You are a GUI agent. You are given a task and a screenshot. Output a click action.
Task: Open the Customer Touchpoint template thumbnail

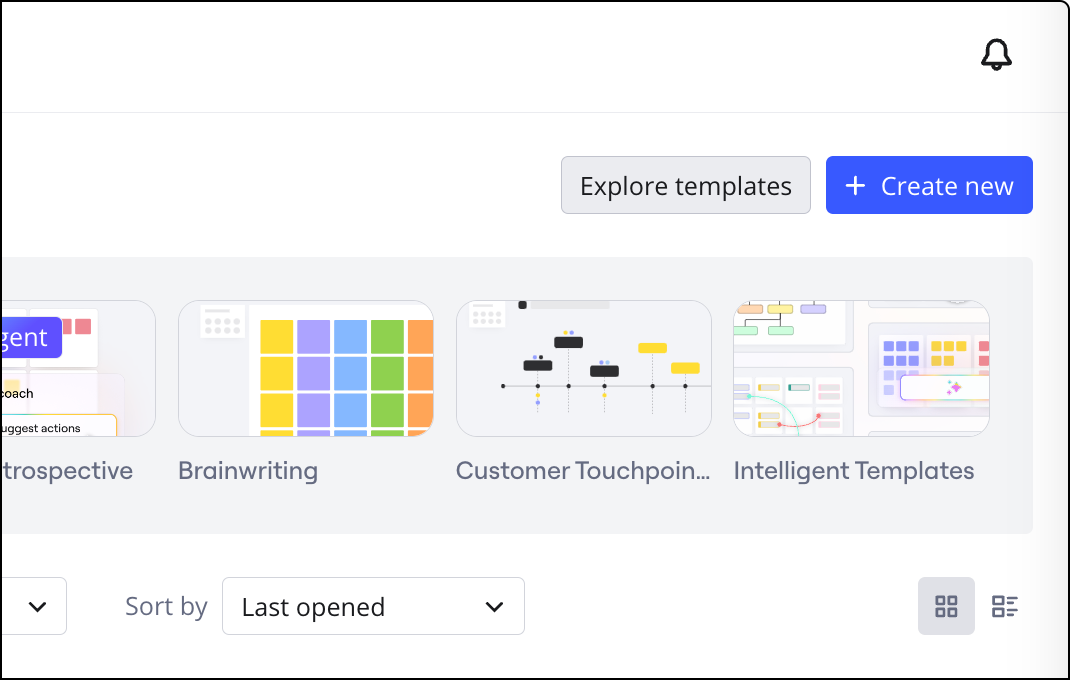click(x=584, y=369)
